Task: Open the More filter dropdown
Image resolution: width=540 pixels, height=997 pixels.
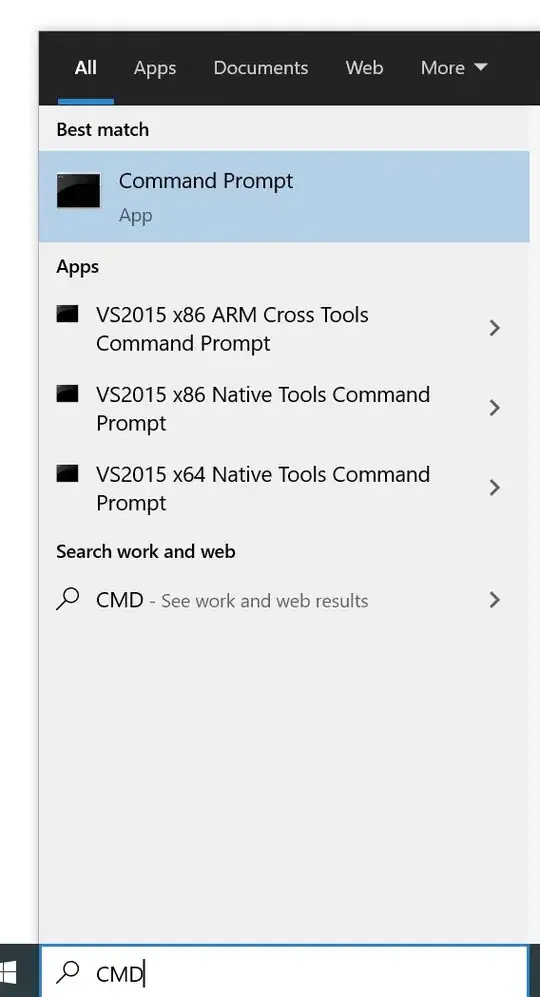Action: 453,67
